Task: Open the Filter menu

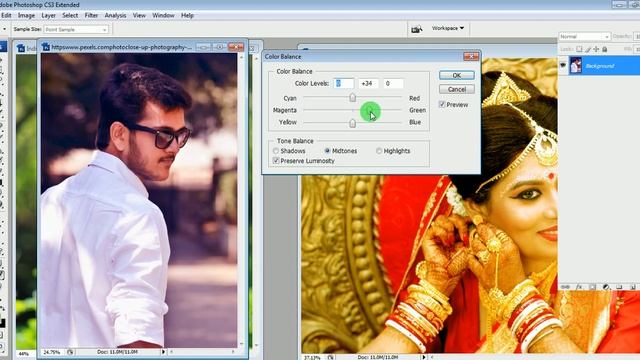Action: pos(91,15)
